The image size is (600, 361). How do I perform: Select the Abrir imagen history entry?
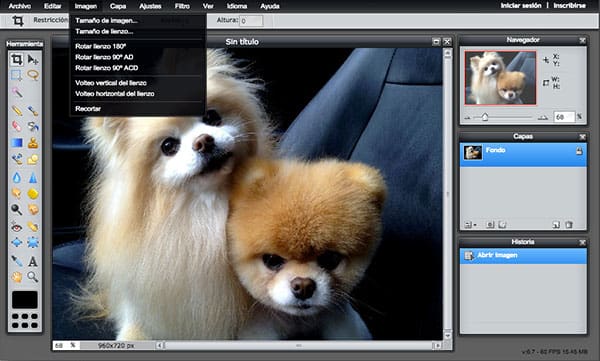(x=523, y=256)
